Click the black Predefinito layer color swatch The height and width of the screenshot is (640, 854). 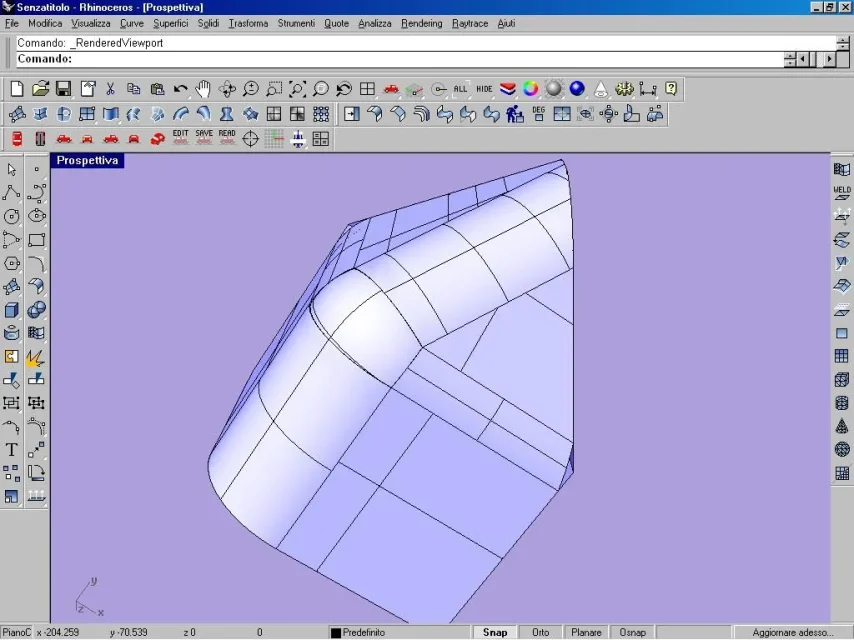point(336,633)
